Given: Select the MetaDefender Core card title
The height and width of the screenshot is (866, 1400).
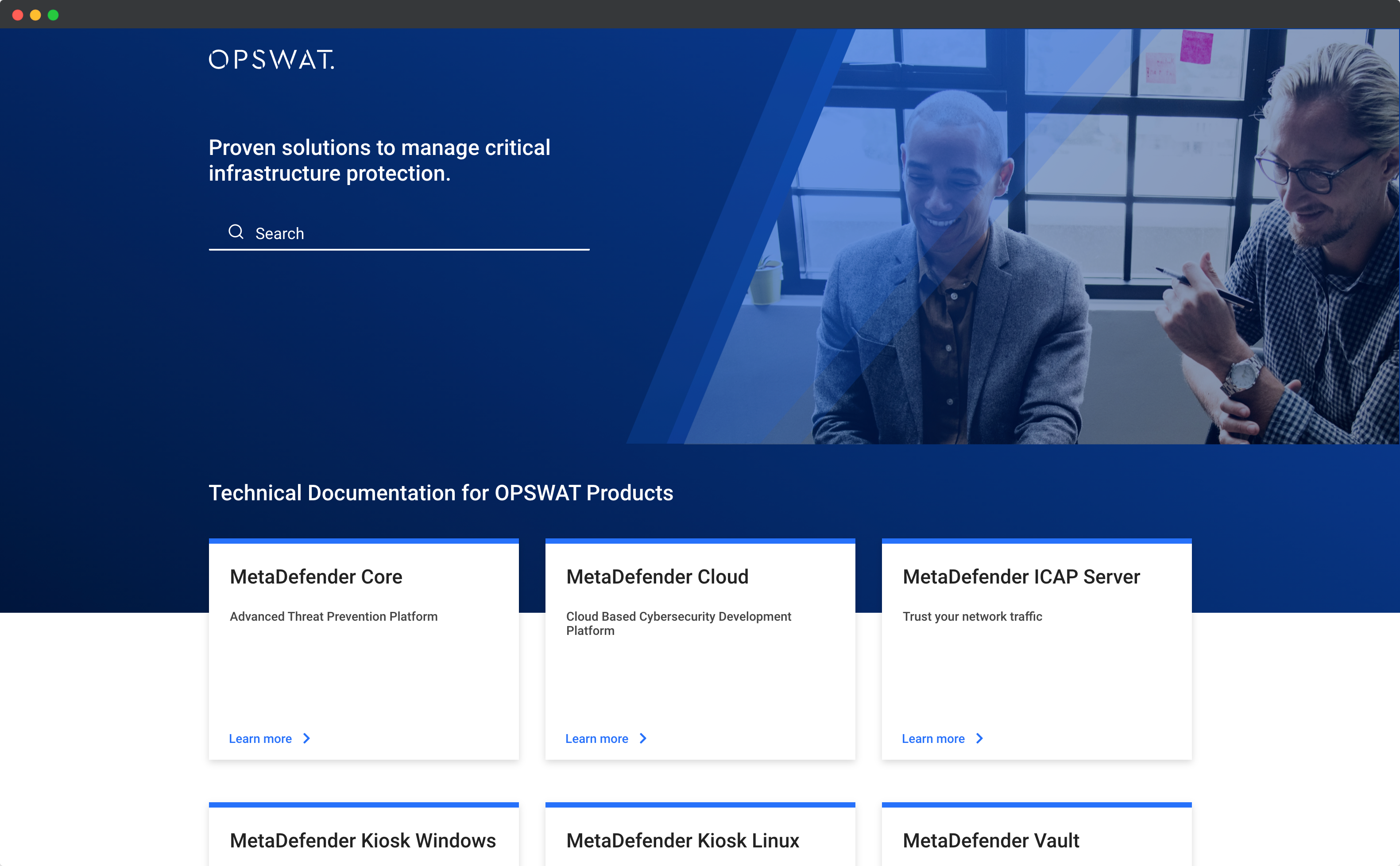Looking at the screenshot, I should (316, 577).
